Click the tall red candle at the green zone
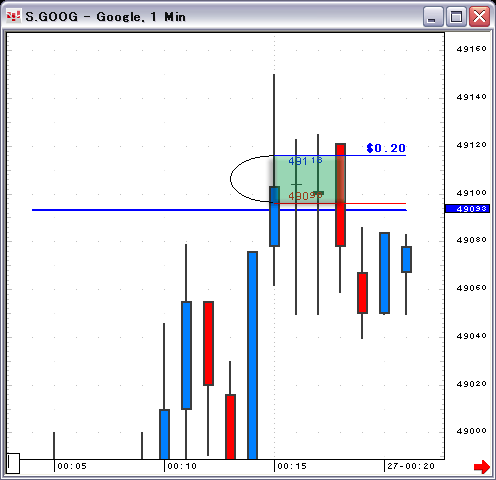496x480 pixels. (x=340, y=195)
